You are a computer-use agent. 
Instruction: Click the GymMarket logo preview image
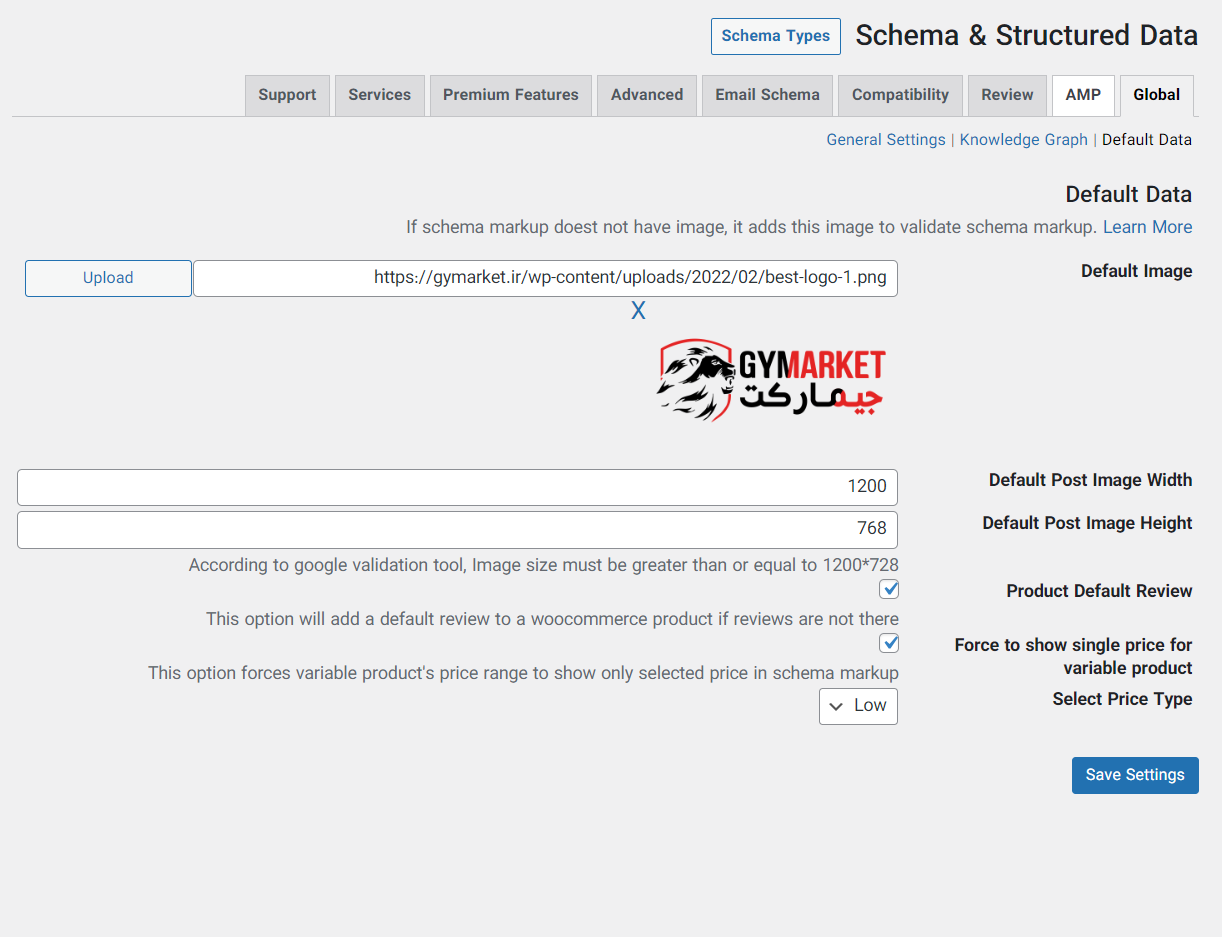[771, 379]
